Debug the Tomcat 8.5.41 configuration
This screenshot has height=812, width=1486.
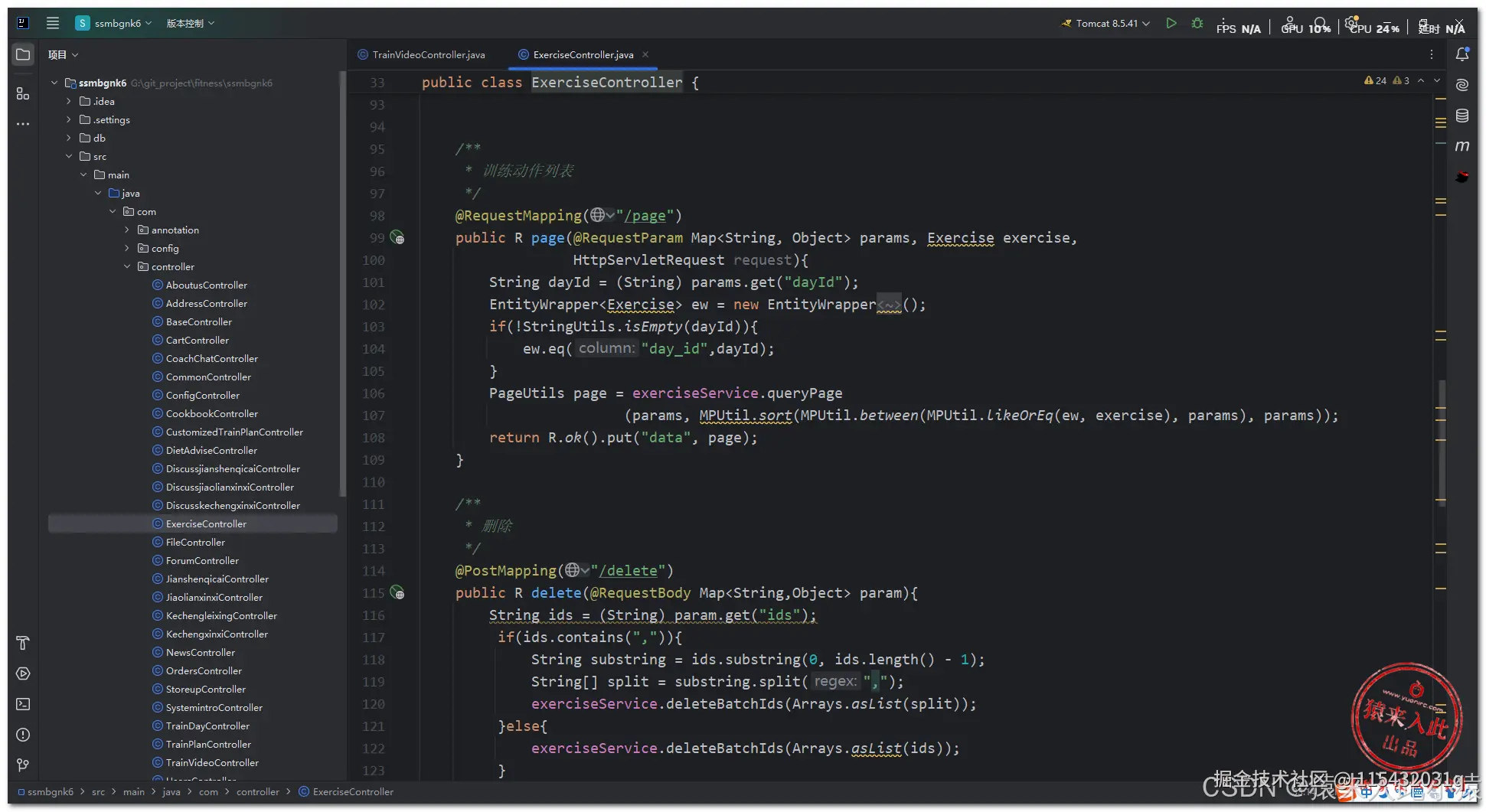coord(1197,23)
